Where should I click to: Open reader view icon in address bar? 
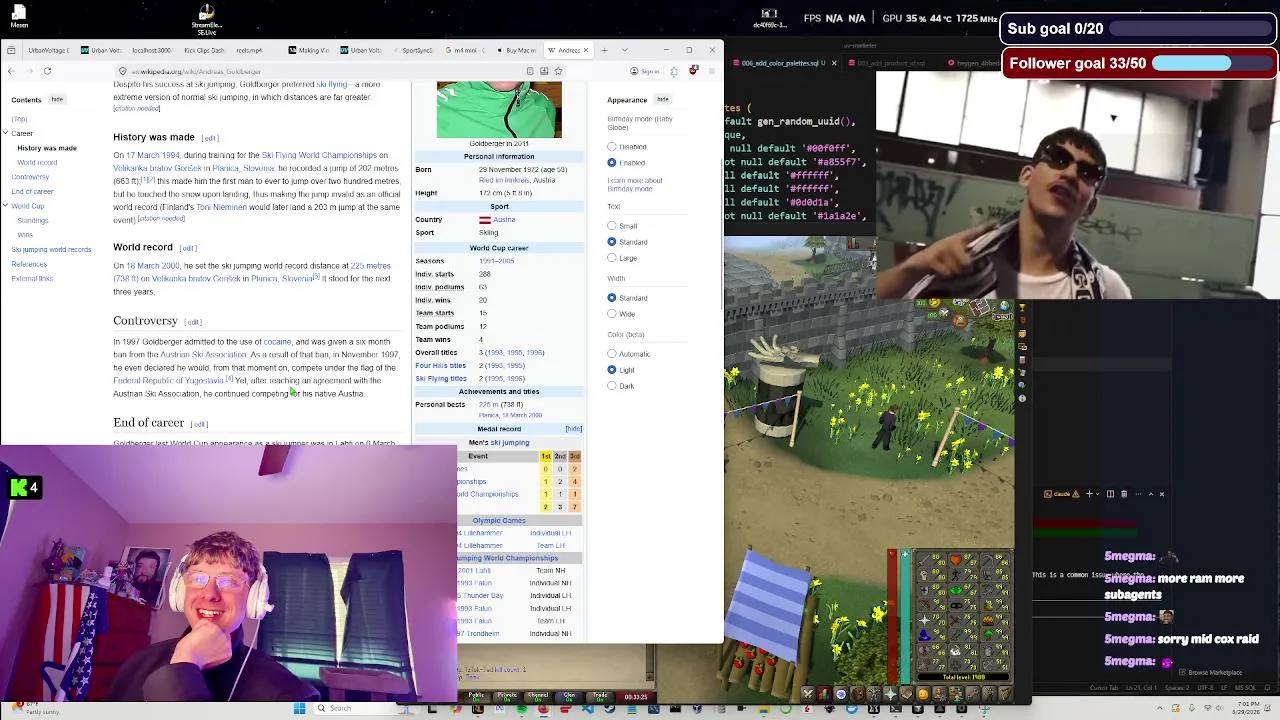[x=530, y=71]
